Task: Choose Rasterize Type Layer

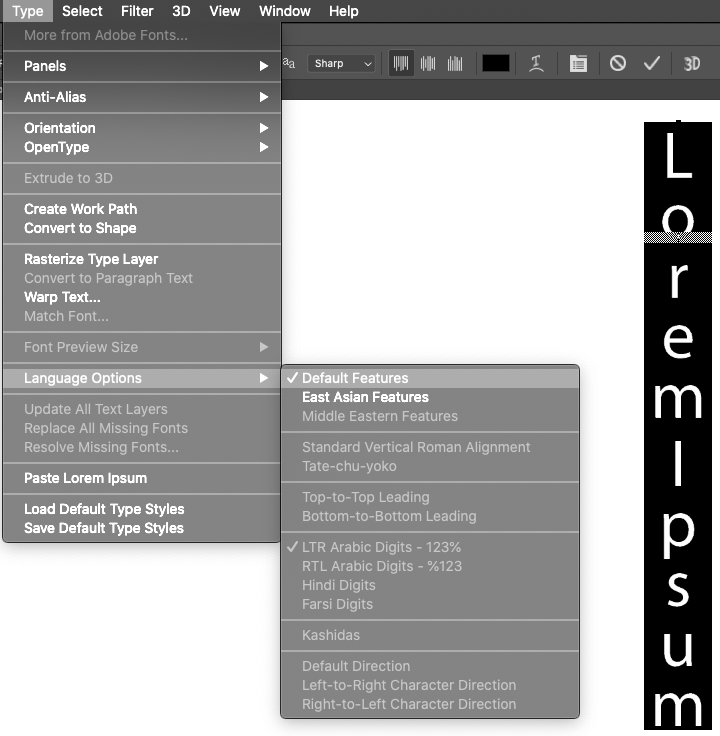Action: click(142, 259)
